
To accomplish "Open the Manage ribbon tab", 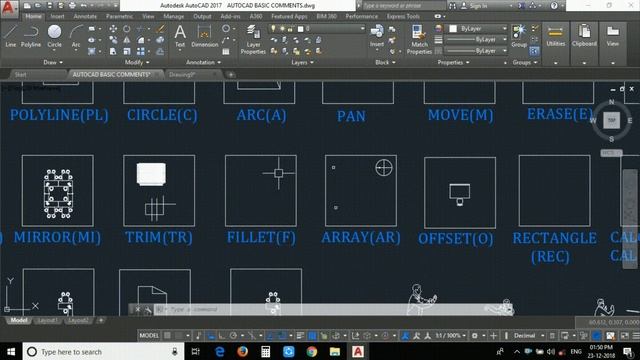I will 173,16.
